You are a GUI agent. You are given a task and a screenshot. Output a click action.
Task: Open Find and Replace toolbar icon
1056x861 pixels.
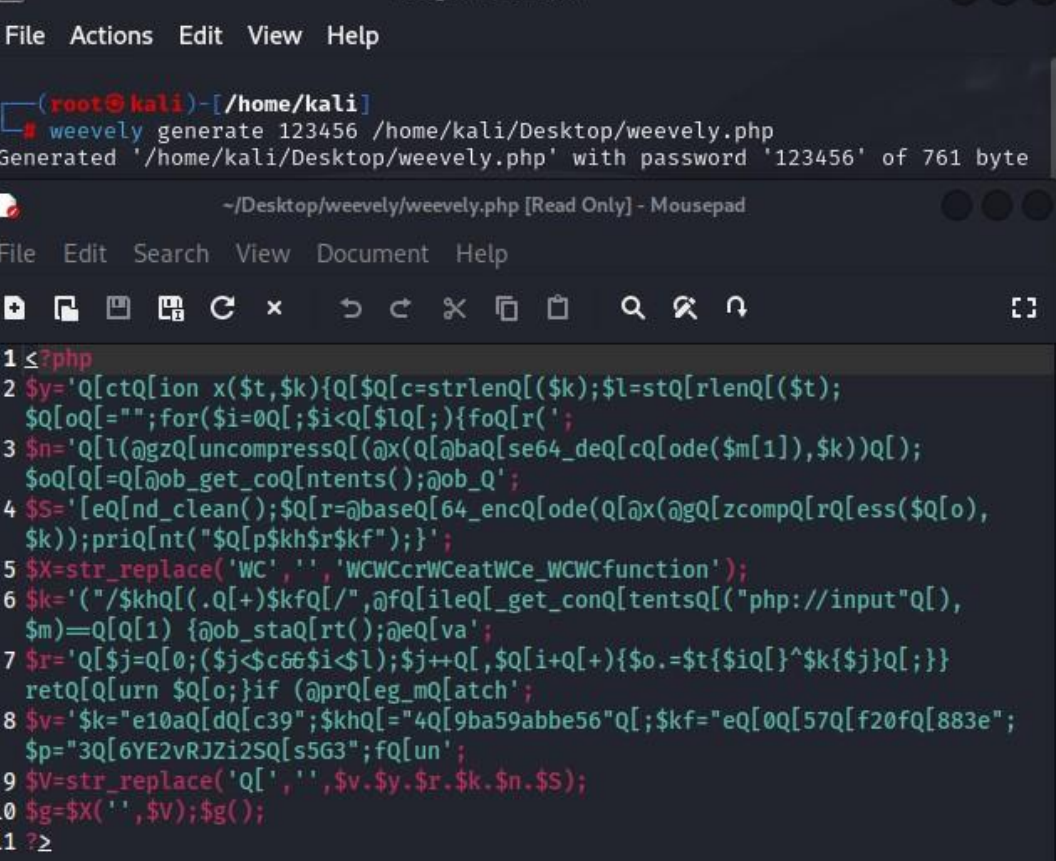[685, 308]
